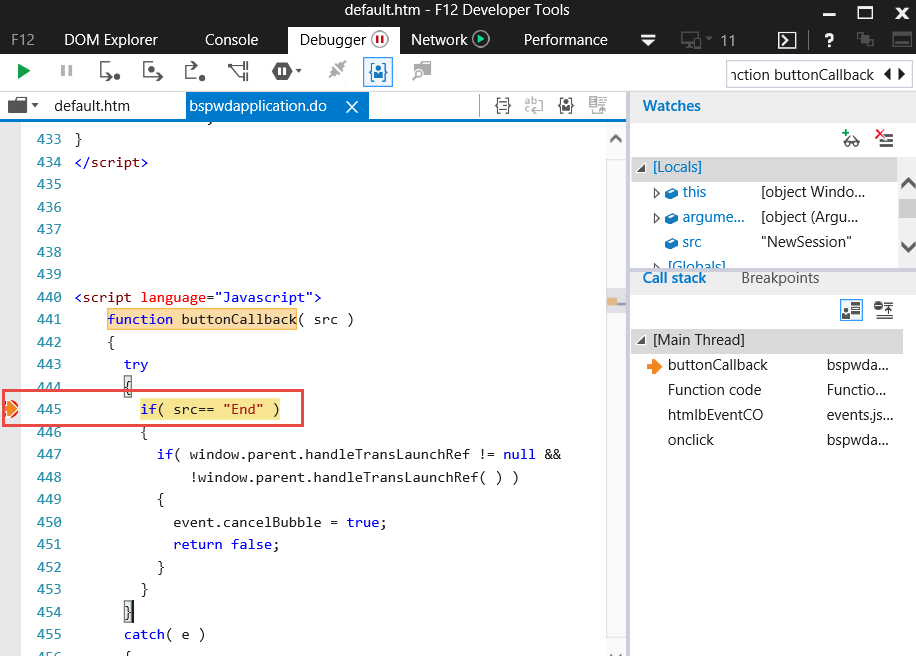Viewport: 916px width, 656px height.
Task: Collapse the [Locals] section
Action: click(x=641, y=168)
